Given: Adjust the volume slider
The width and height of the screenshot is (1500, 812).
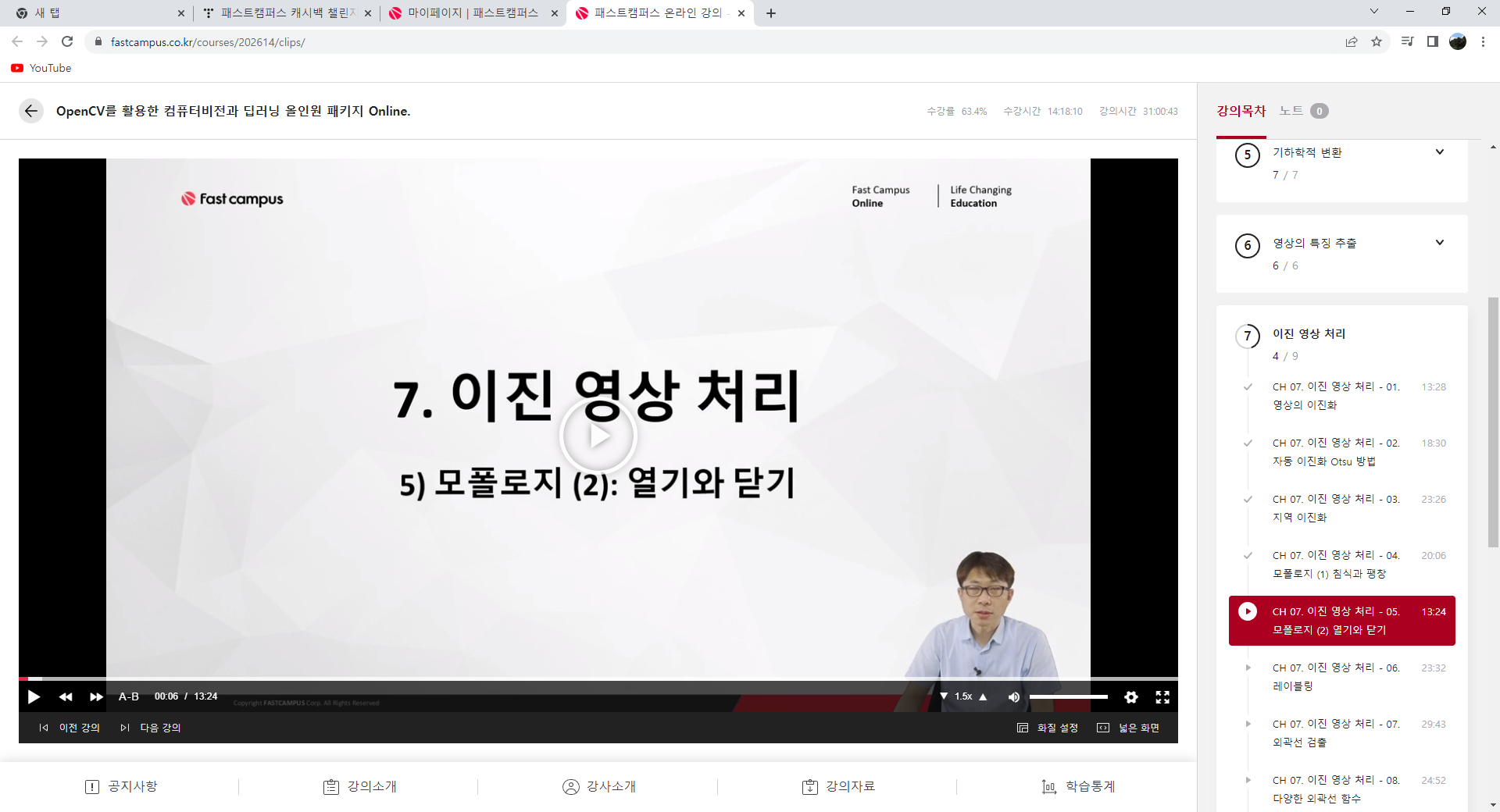Looking at the screenshot, I should pyautogui.click(x=1068, y=696).
